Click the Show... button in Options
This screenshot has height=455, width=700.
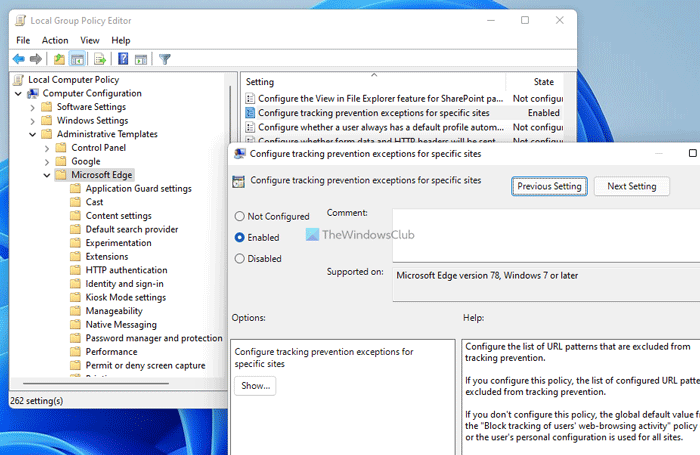[x=255, y=386]
